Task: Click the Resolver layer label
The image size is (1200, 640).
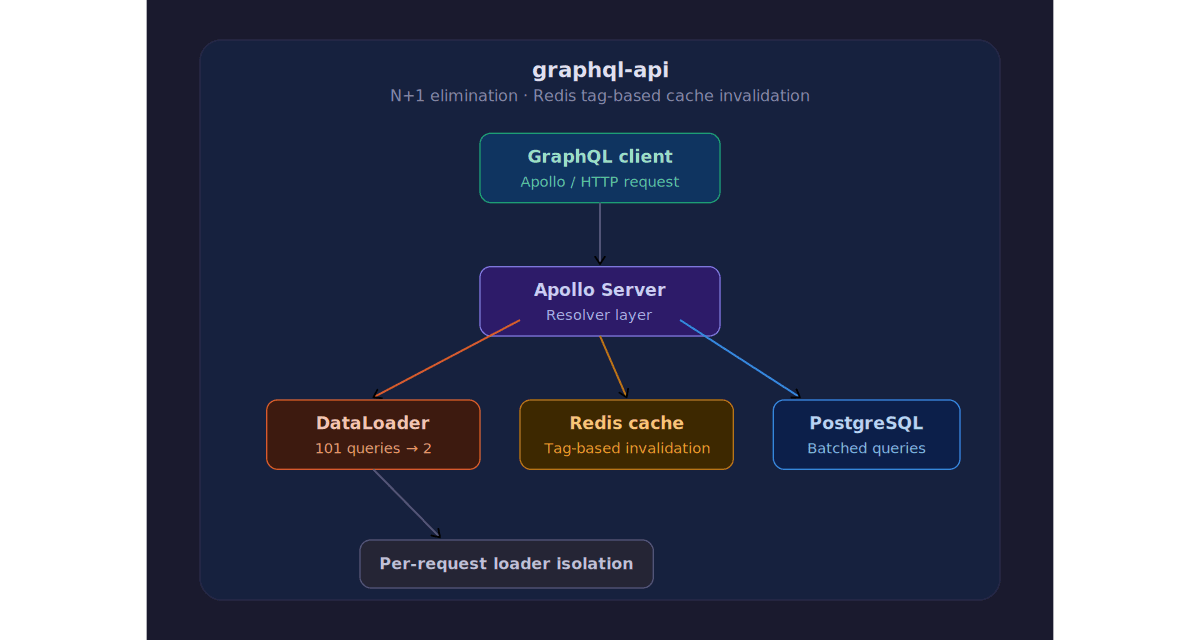Action: [599, 315]
